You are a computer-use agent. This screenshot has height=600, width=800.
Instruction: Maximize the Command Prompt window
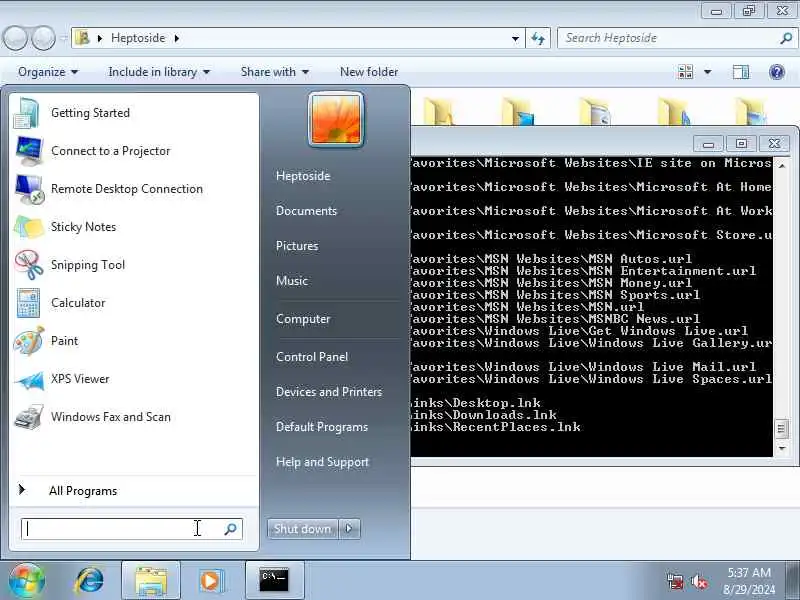pos(741,143)
